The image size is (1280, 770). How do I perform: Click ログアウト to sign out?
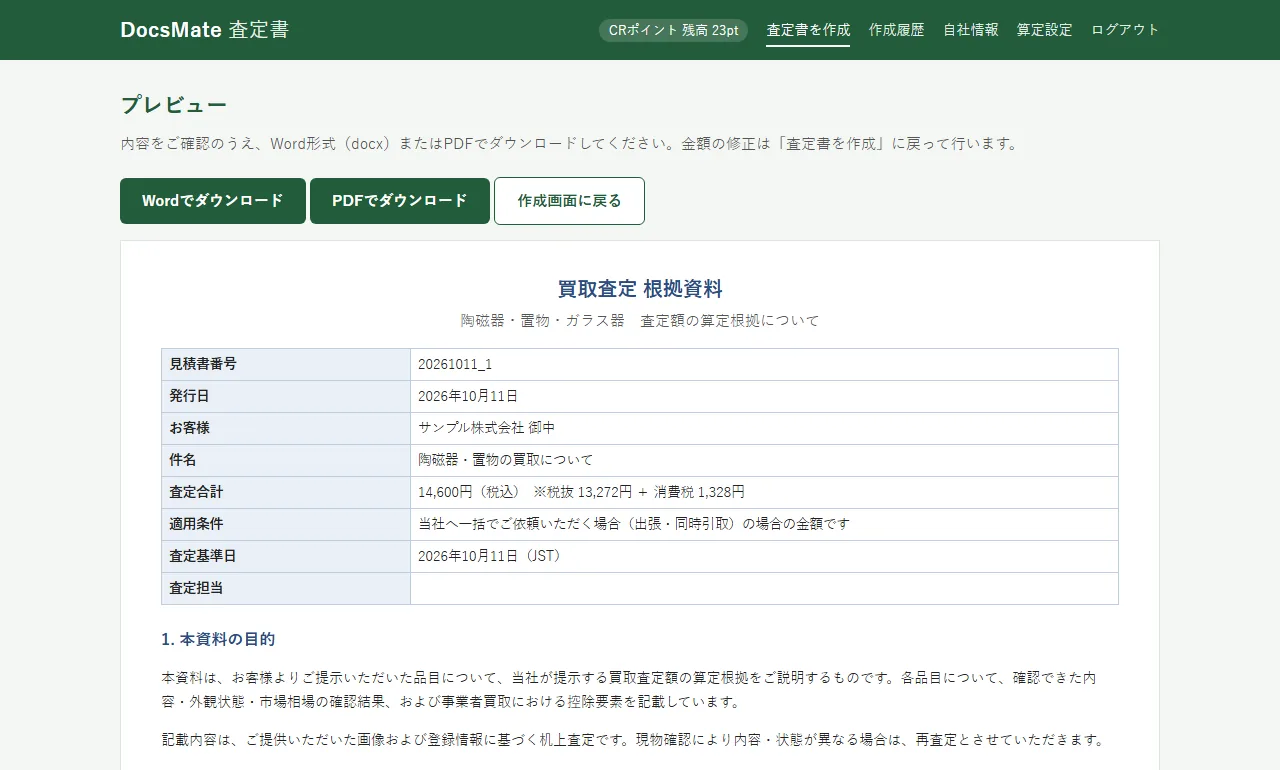click(1125, 30)
